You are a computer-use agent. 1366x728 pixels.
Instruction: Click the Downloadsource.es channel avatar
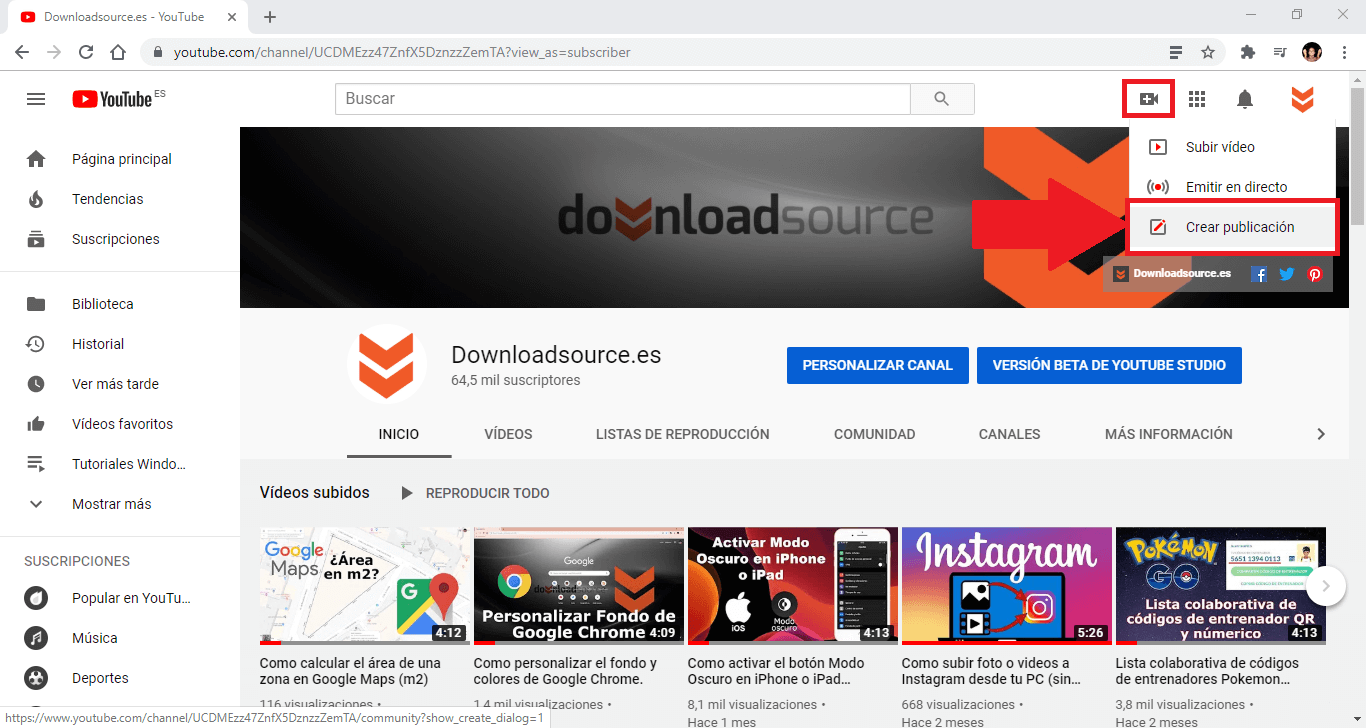point(387,364)
